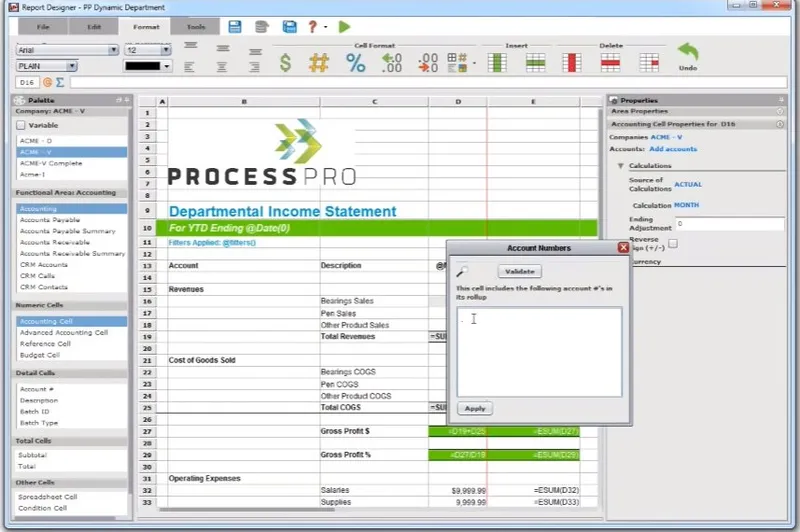Viewport: 800px width, 532px height.
Task: Toggle the Variable checkbox in Palette
Action: pos(21,125)
